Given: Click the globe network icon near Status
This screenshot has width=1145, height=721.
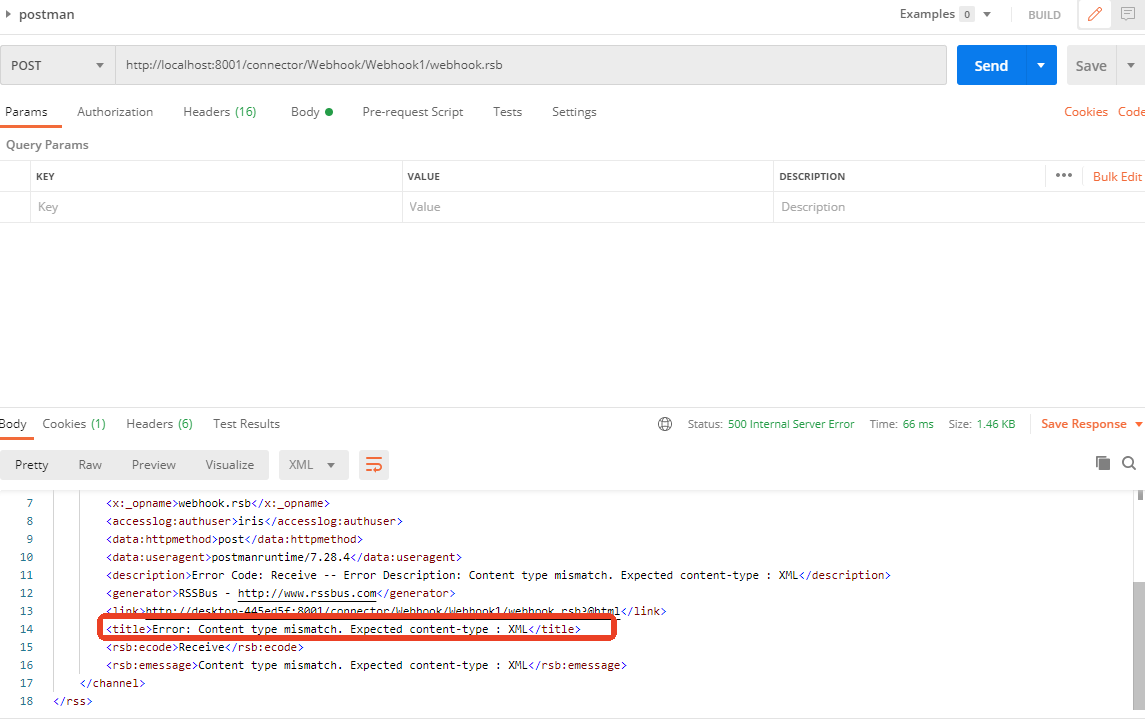Looking at the screenshot, I should (x=665, y=424).
